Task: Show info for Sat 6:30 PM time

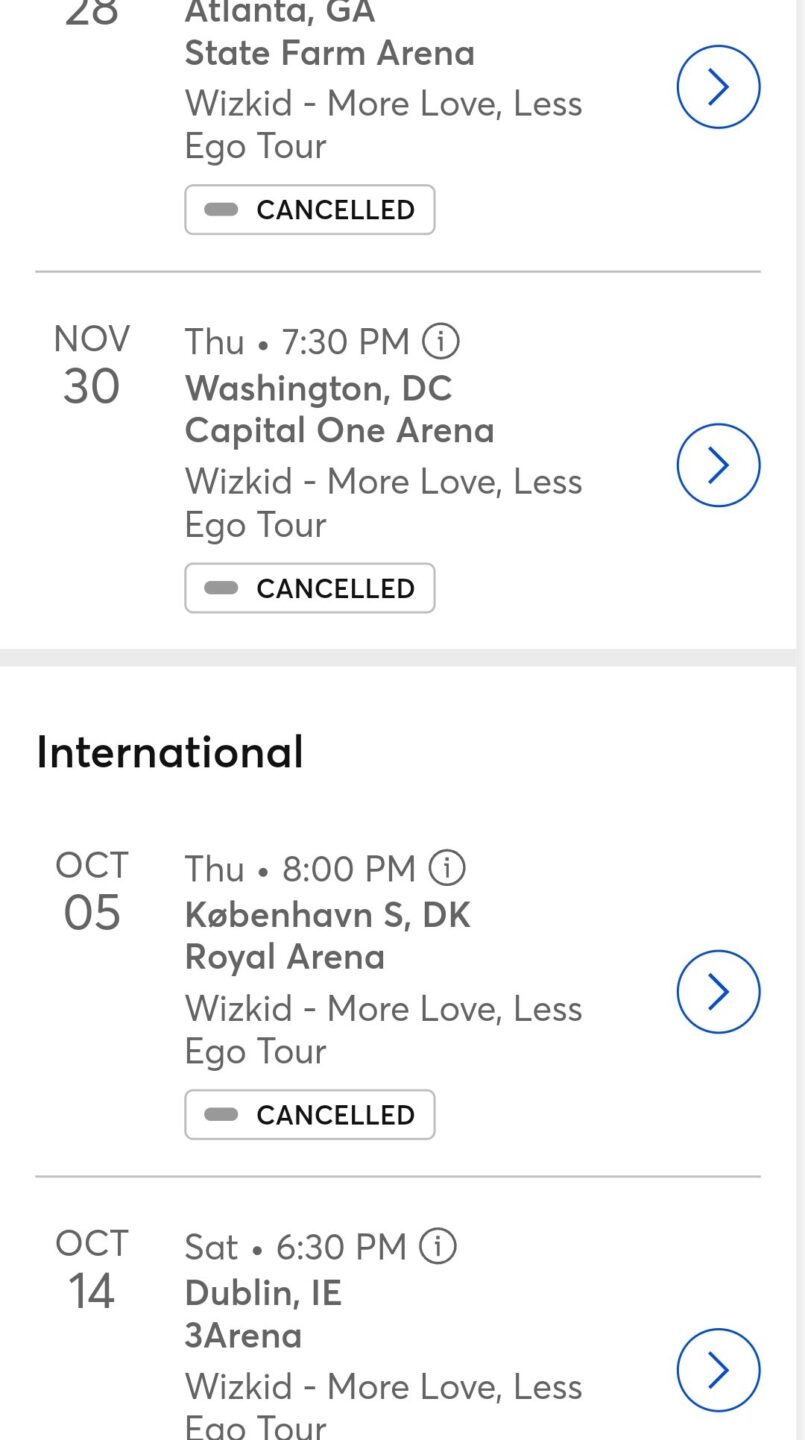Action: click(x=438, y=1246)
